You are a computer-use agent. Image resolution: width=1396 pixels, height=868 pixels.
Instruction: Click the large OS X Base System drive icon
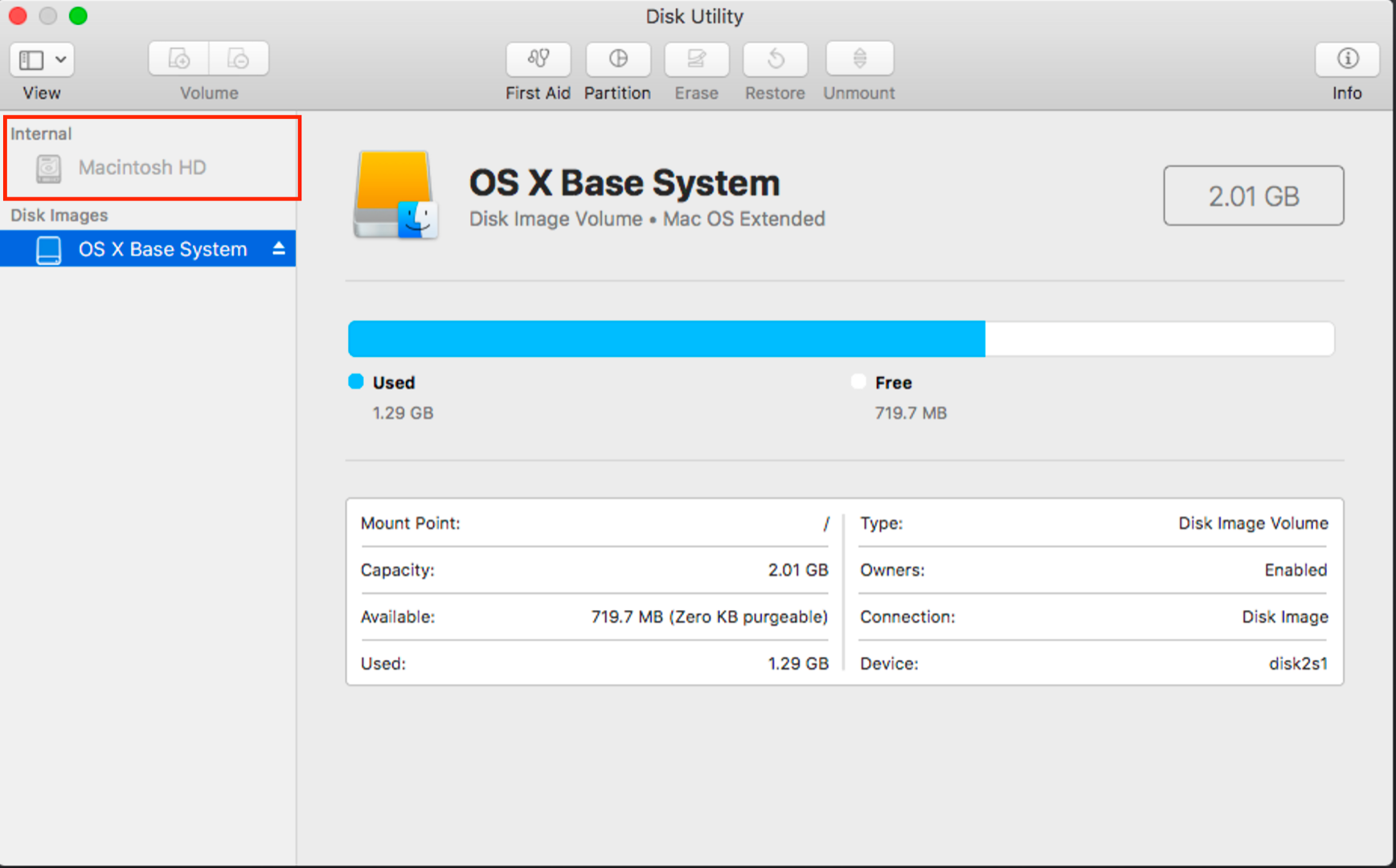coord(395,195)
